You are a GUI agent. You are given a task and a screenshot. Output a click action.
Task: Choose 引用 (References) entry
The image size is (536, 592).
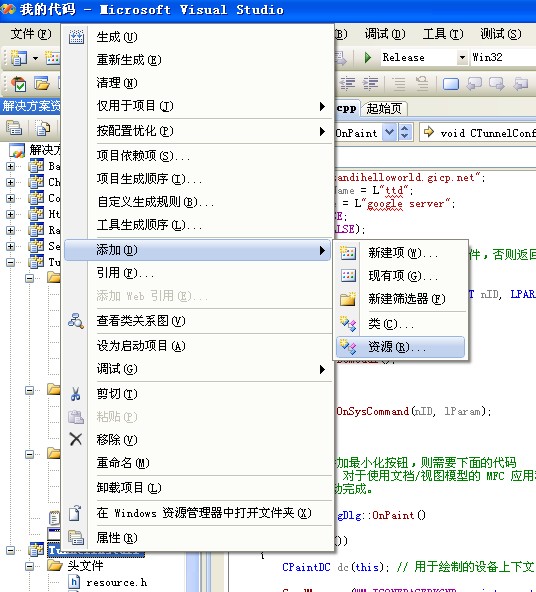tap(198, 273)
